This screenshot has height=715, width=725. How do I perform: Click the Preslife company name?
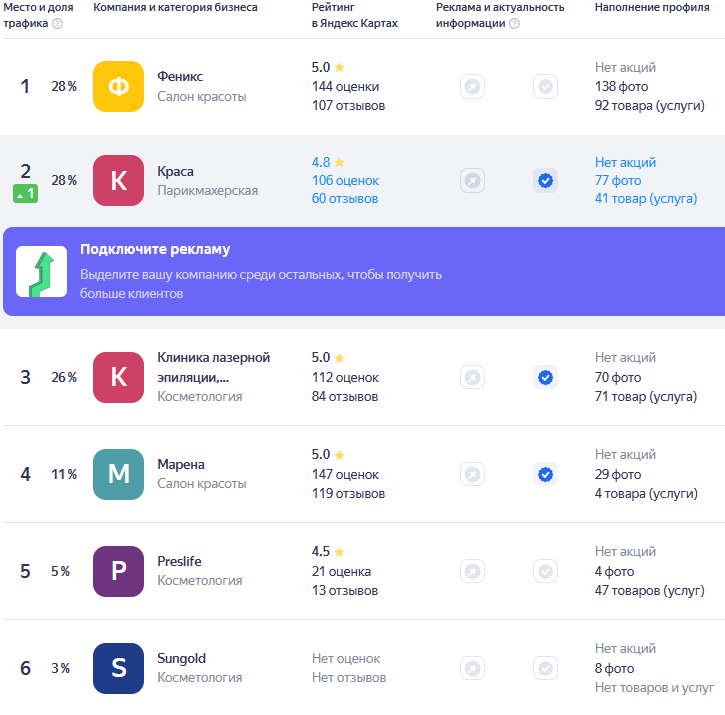pyautogui.click(x=179, y=561)
